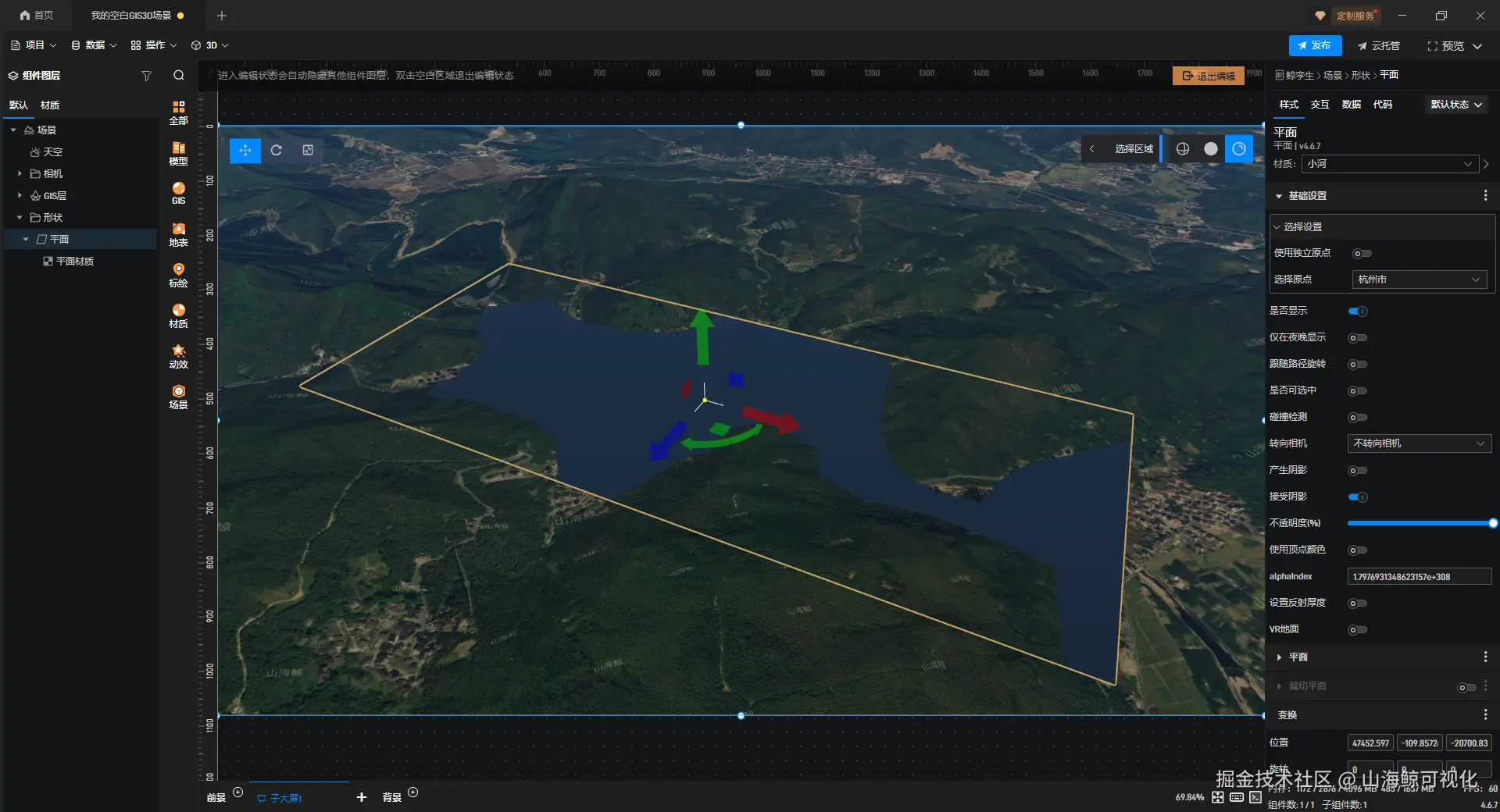This screenshot has width=1500, height=812.
Task: Open the 场景 component category
Action: coord(179,397)
